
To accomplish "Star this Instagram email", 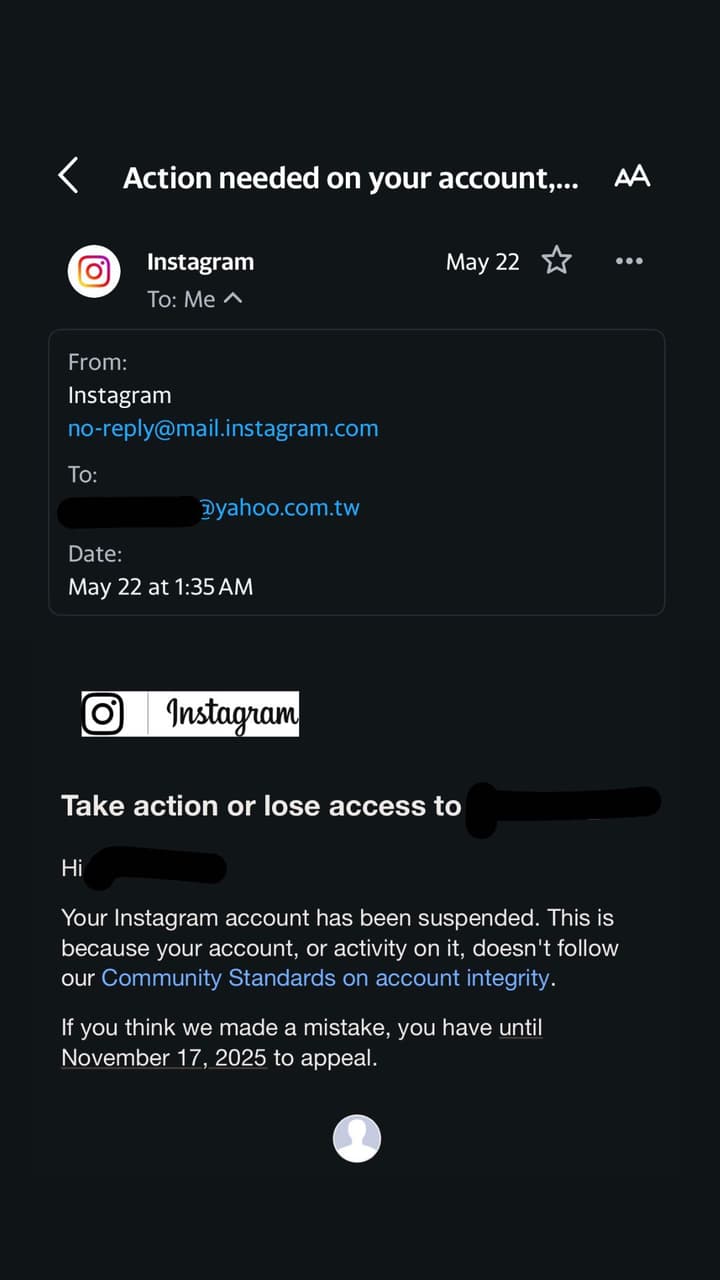I will click(x=557, y=261).
